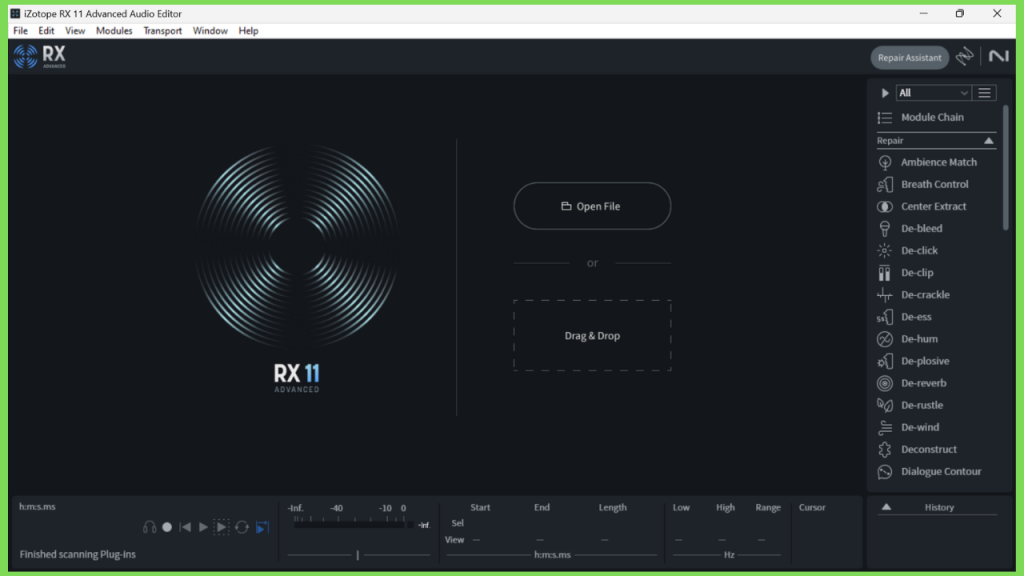This screenshot has width=1024, height=576.
Task: Click the record button in the transport
Action: pos(167,527)
